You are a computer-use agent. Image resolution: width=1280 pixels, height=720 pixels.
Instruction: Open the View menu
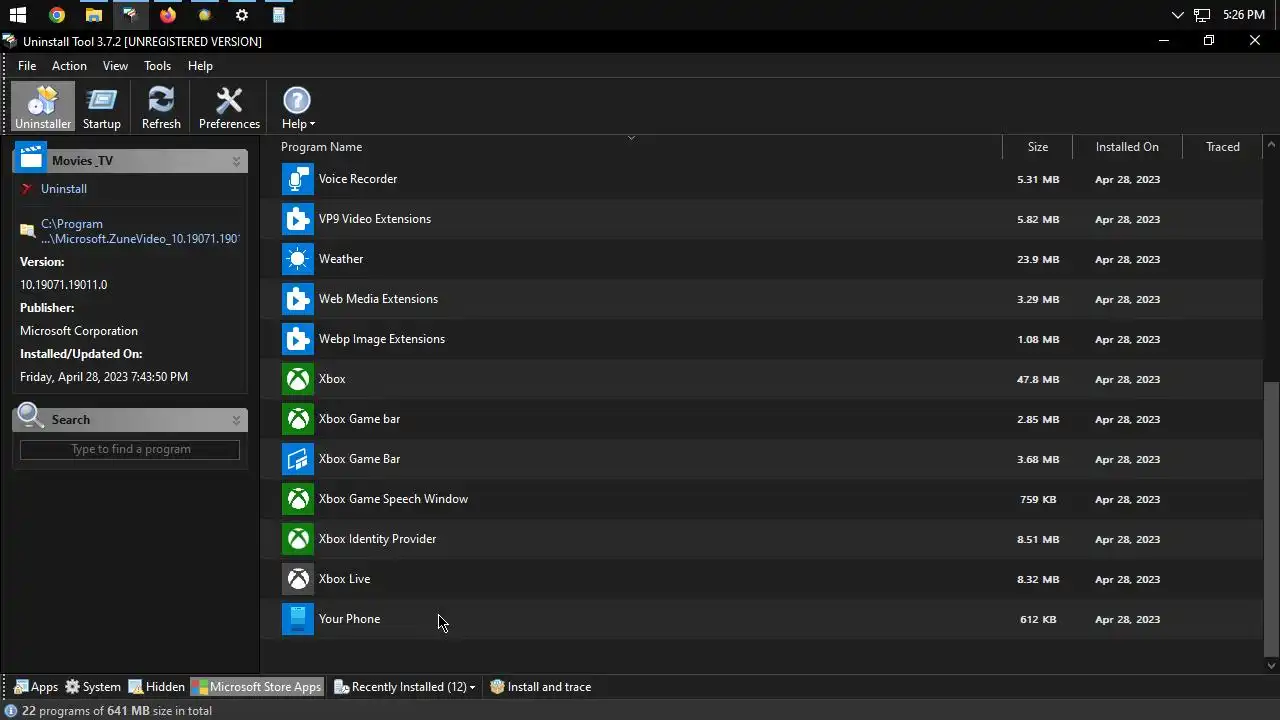115,66
